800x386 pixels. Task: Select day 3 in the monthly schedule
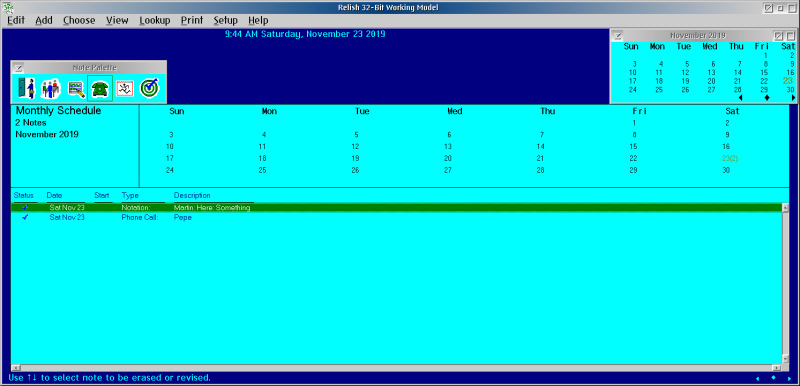171,135
